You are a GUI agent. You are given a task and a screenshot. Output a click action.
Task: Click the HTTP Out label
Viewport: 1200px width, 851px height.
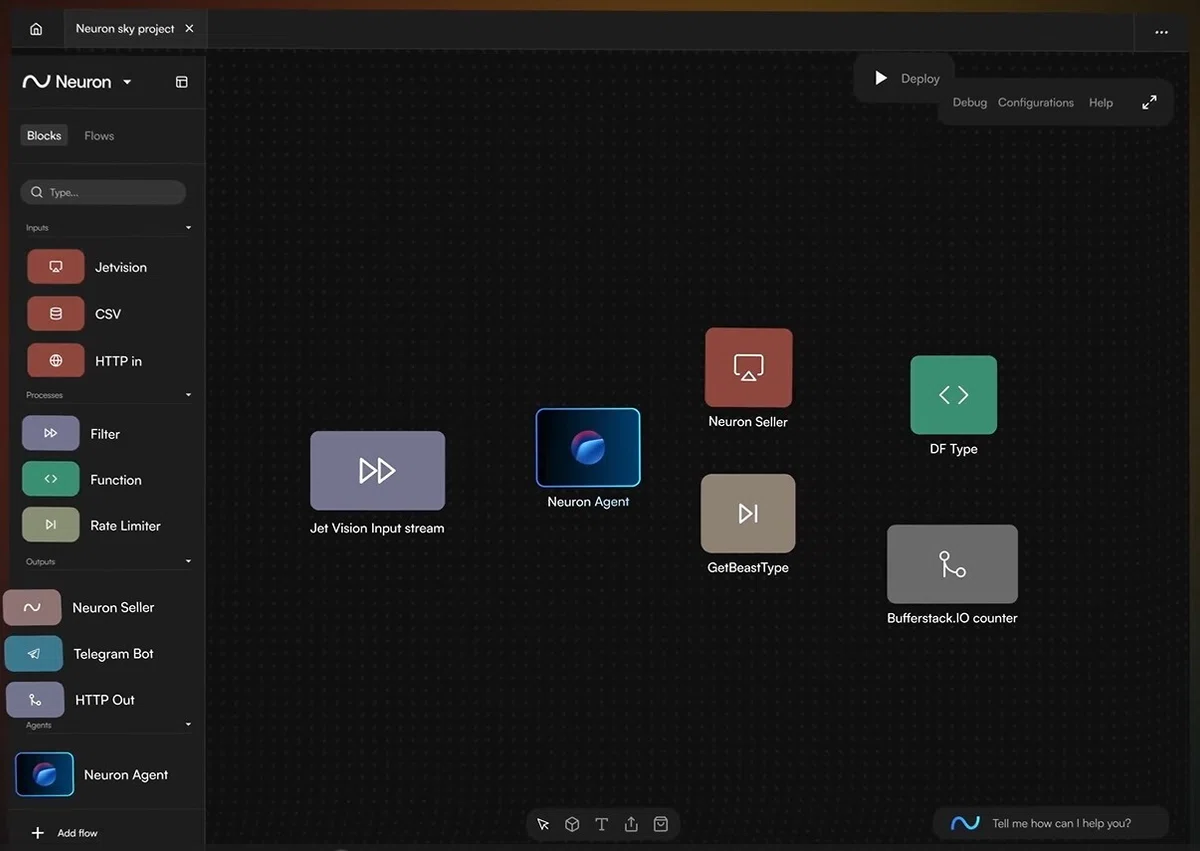(105, 700)
